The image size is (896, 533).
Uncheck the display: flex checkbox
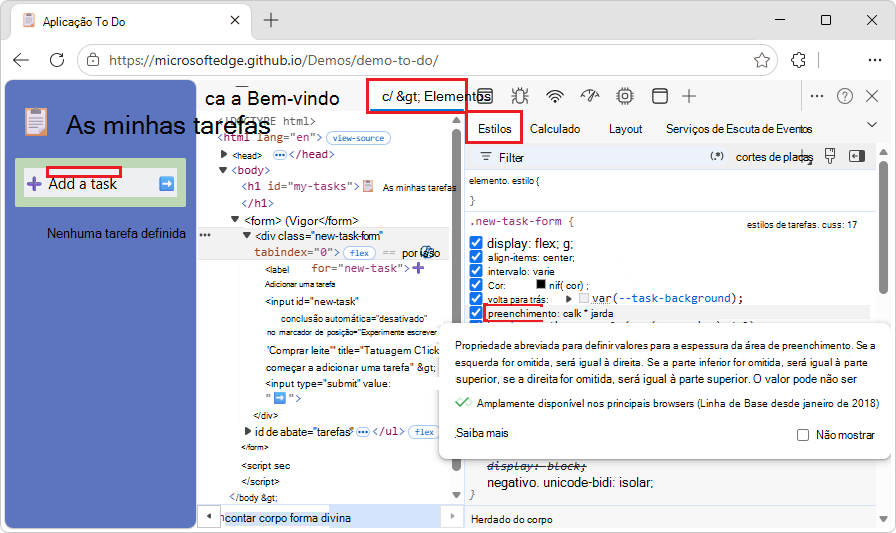click(476, 243)
